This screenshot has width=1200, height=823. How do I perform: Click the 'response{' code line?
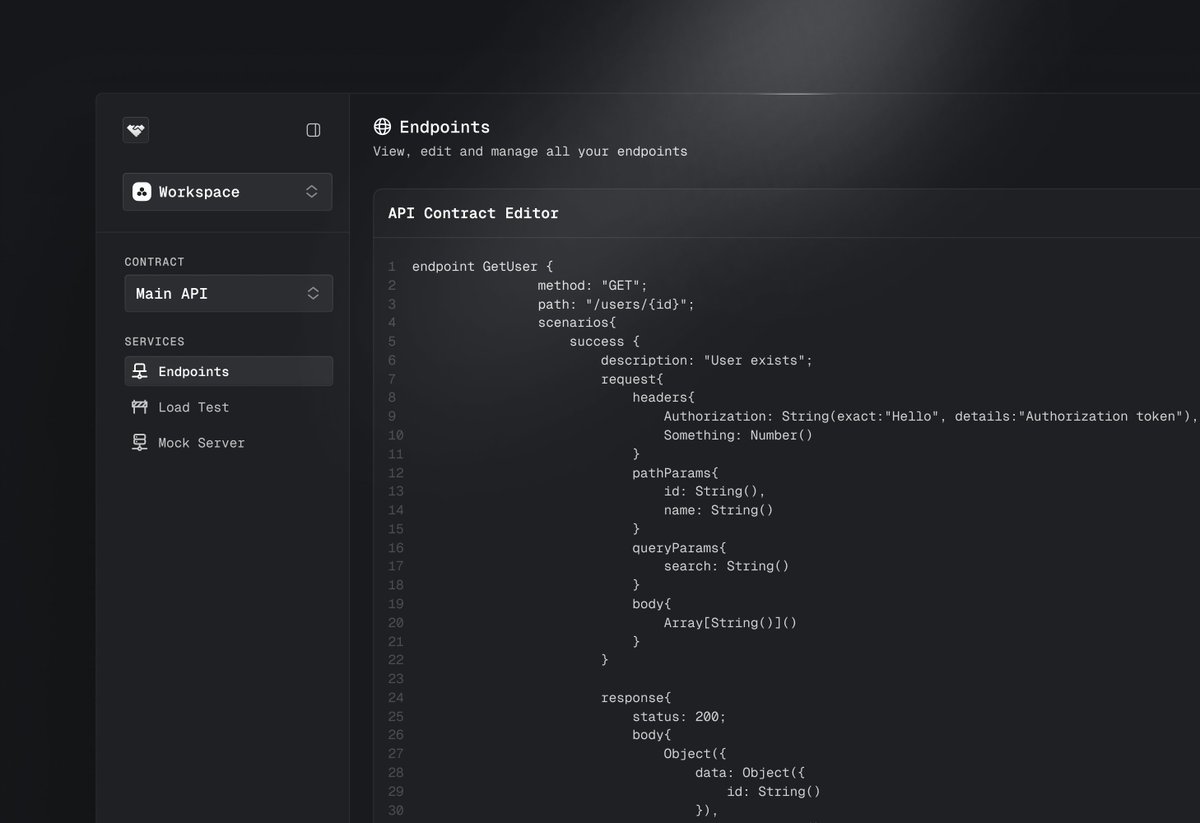(x=636, y=698)
